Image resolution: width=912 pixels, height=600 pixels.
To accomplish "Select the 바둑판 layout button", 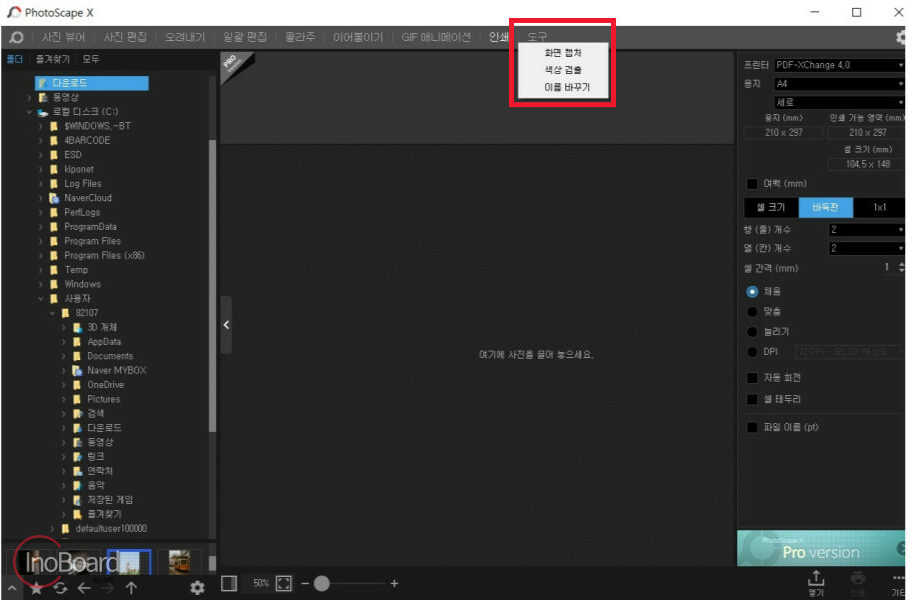I will coord(825,208).
